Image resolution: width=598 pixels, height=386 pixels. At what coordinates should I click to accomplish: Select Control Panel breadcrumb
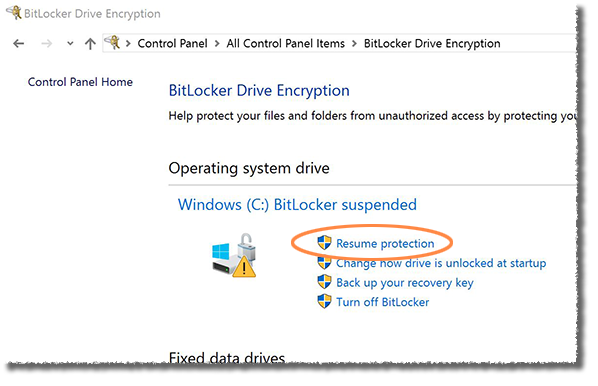[172, 43]
